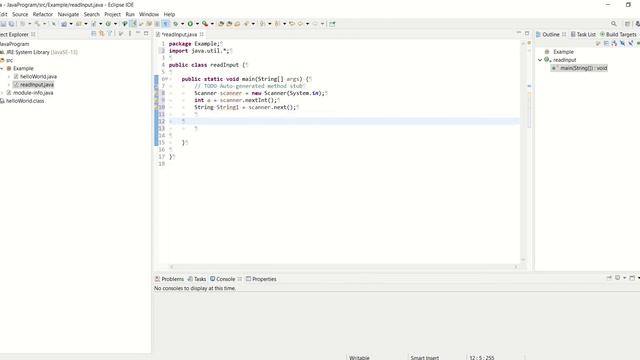Toggle Link with Editor in Project Explorer
This screenshot has width=640, height=360.
pyautogui.click(x=102, y=33)
